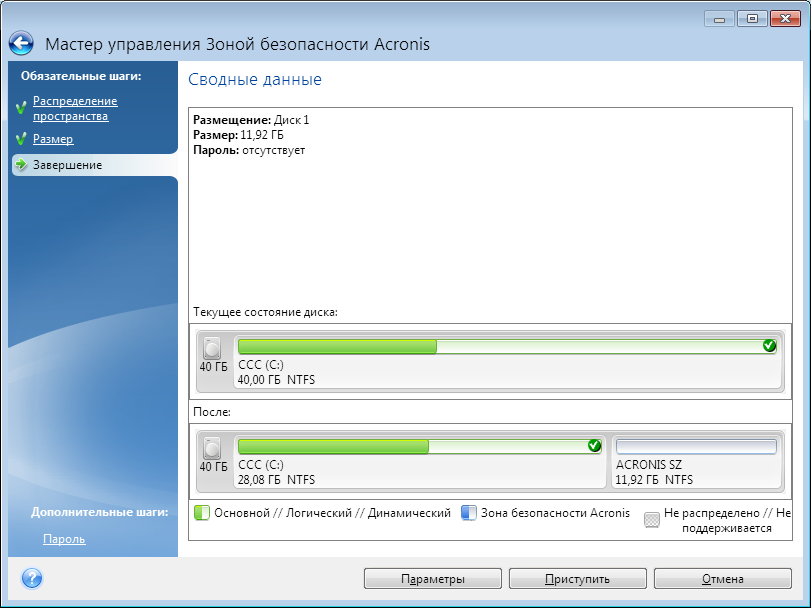This screenshot has width=811, height=608.
Task: Open help via the question mark icon
Action: click(32, 578)
